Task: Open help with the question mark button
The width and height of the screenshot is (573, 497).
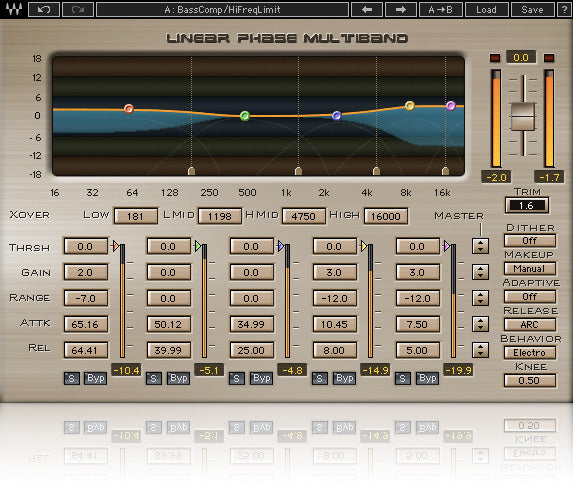Action: pos(564,10)
